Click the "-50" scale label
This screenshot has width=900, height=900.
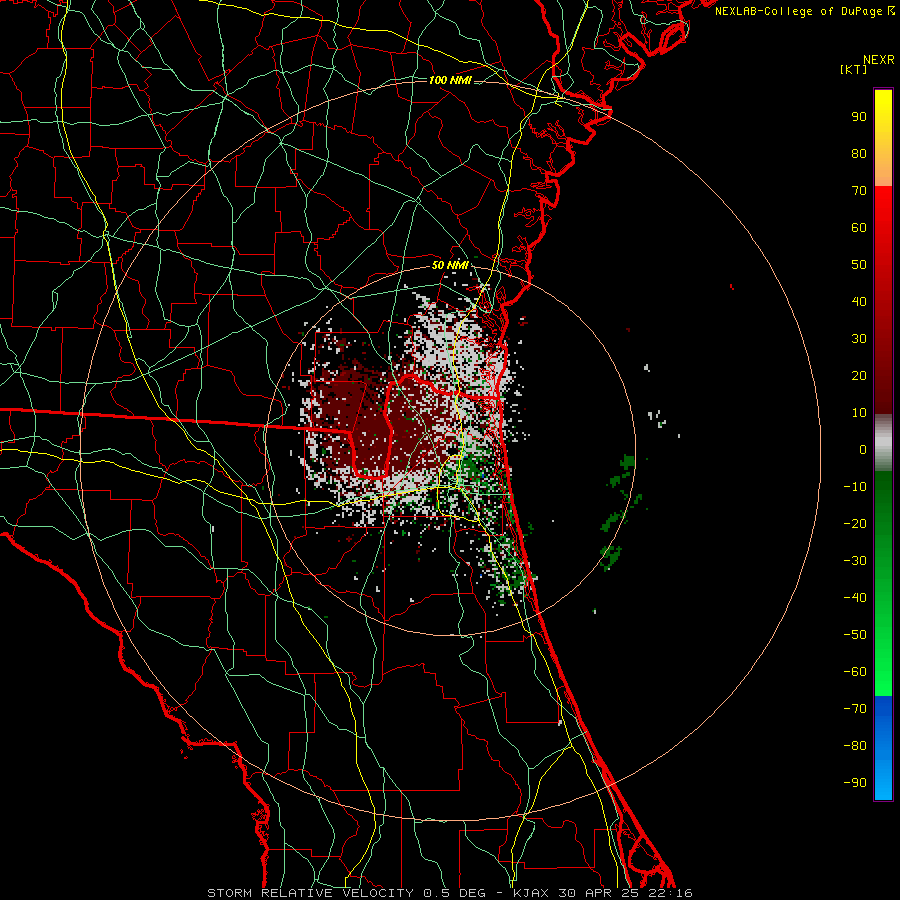pyautogui.click(x=855, y=635)
